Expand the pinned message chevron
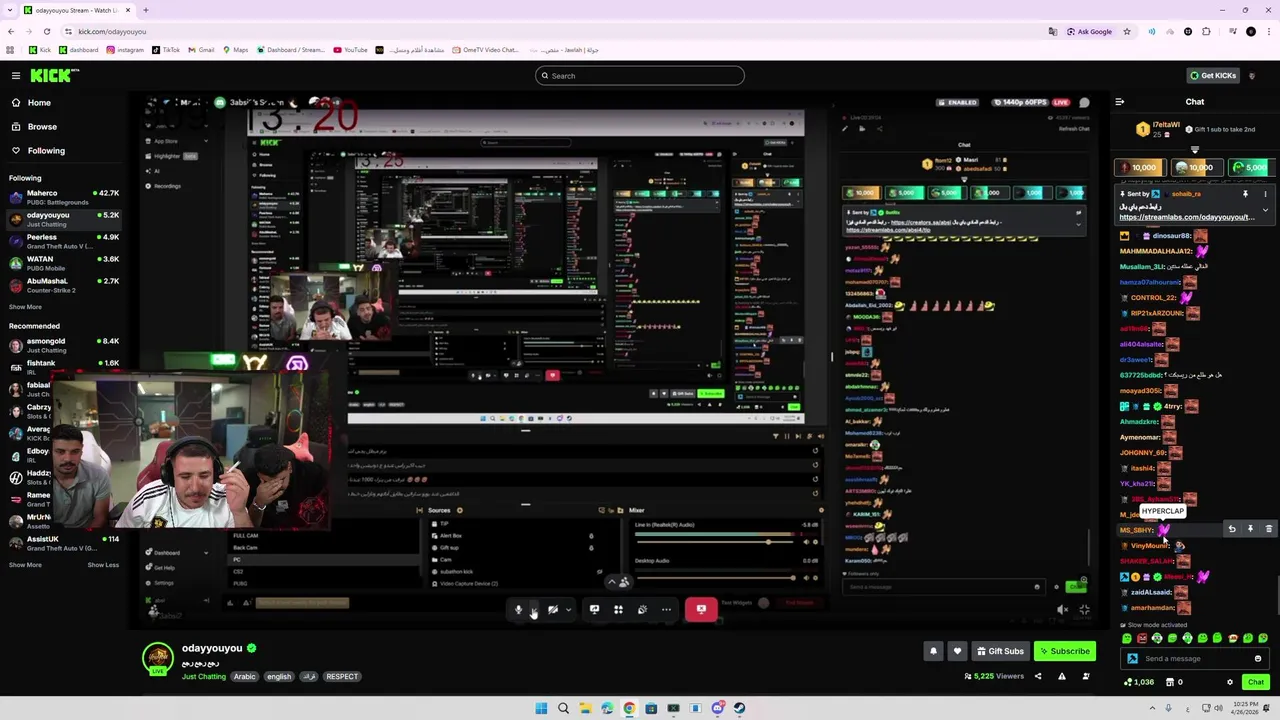 click(1265, 210)
